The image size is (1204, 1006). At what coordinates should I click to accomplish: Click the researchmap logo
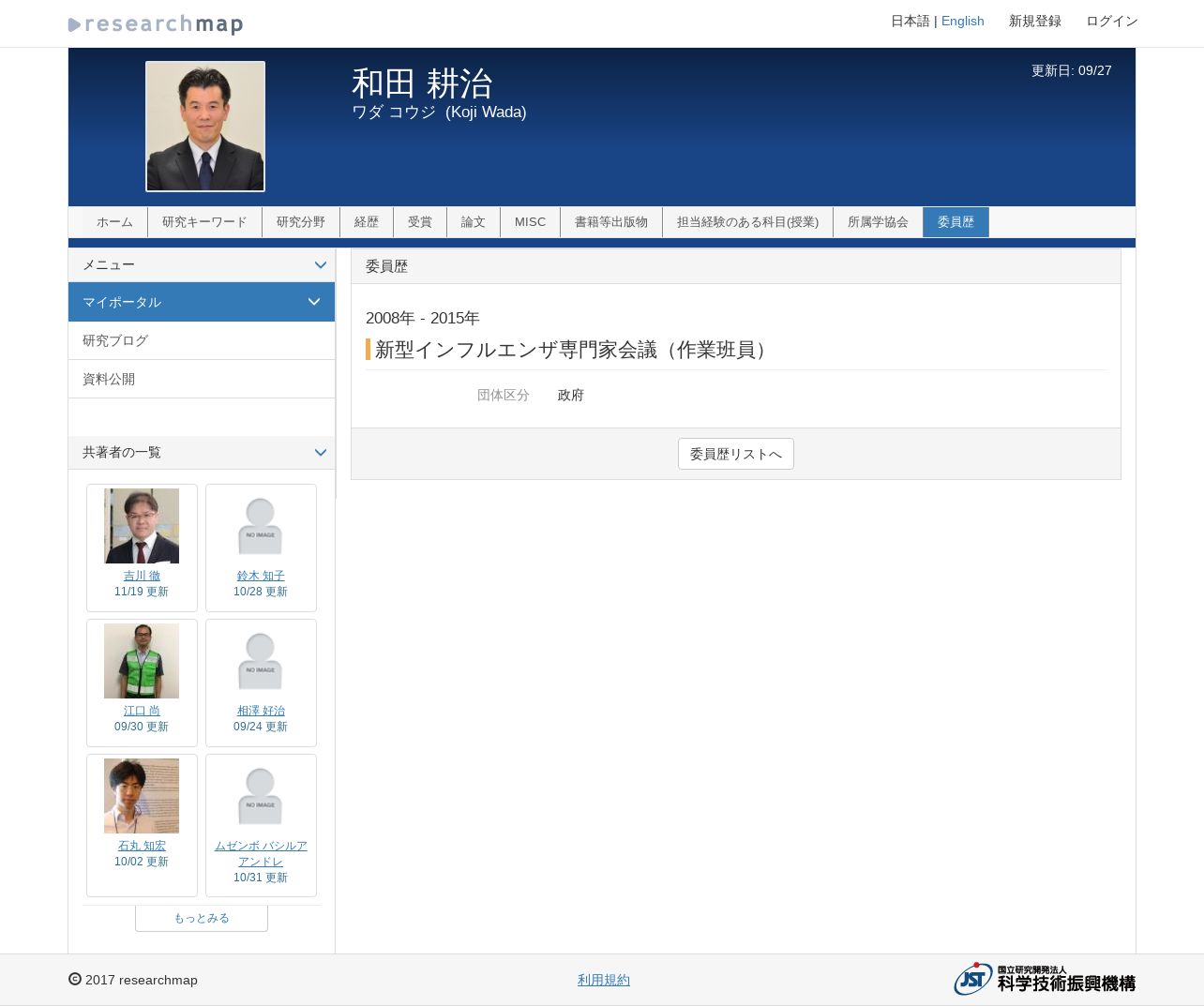[156, 24]
